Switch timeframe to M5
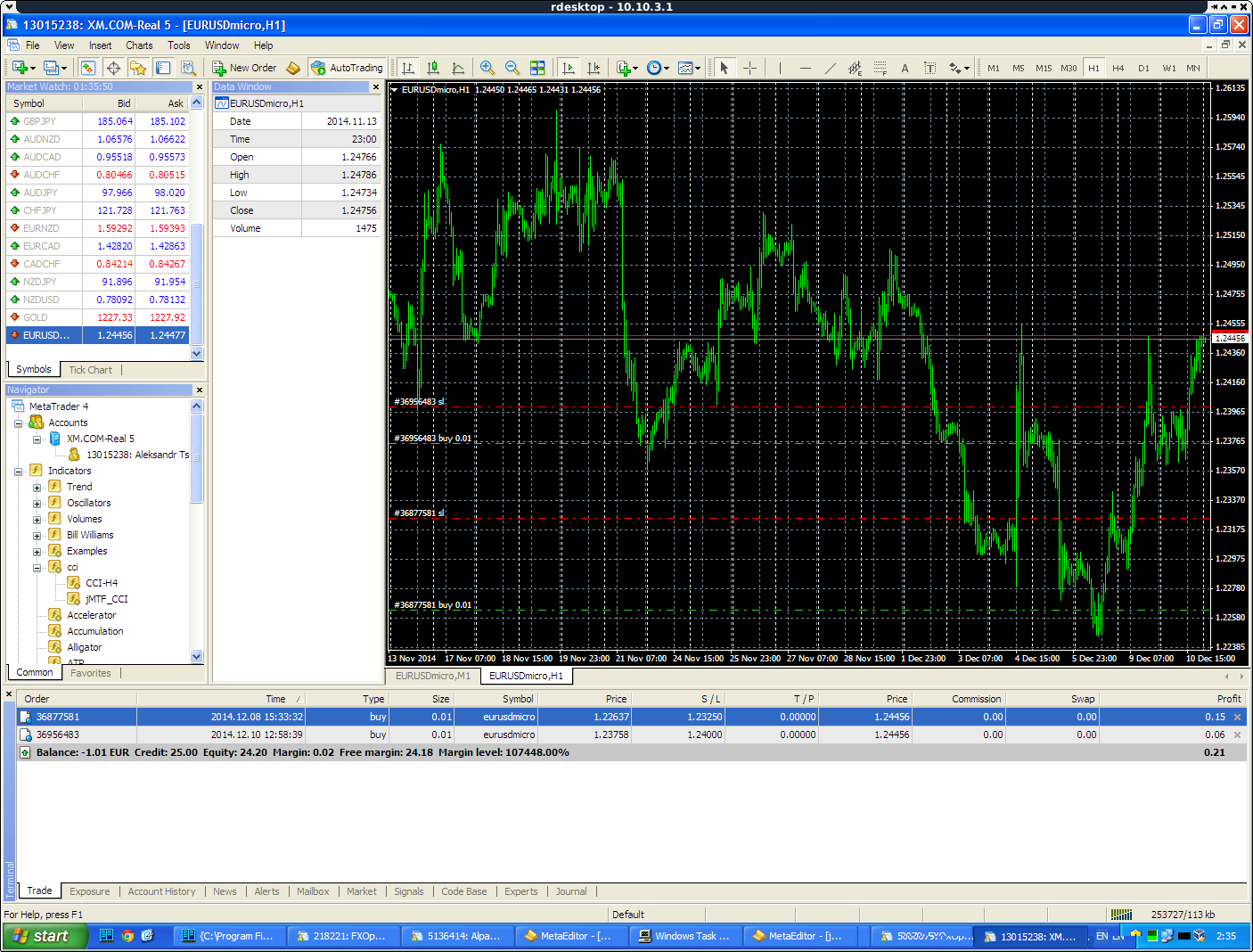The height and width of the screenshot is (952, 1253). click(x=1019, y=68)
